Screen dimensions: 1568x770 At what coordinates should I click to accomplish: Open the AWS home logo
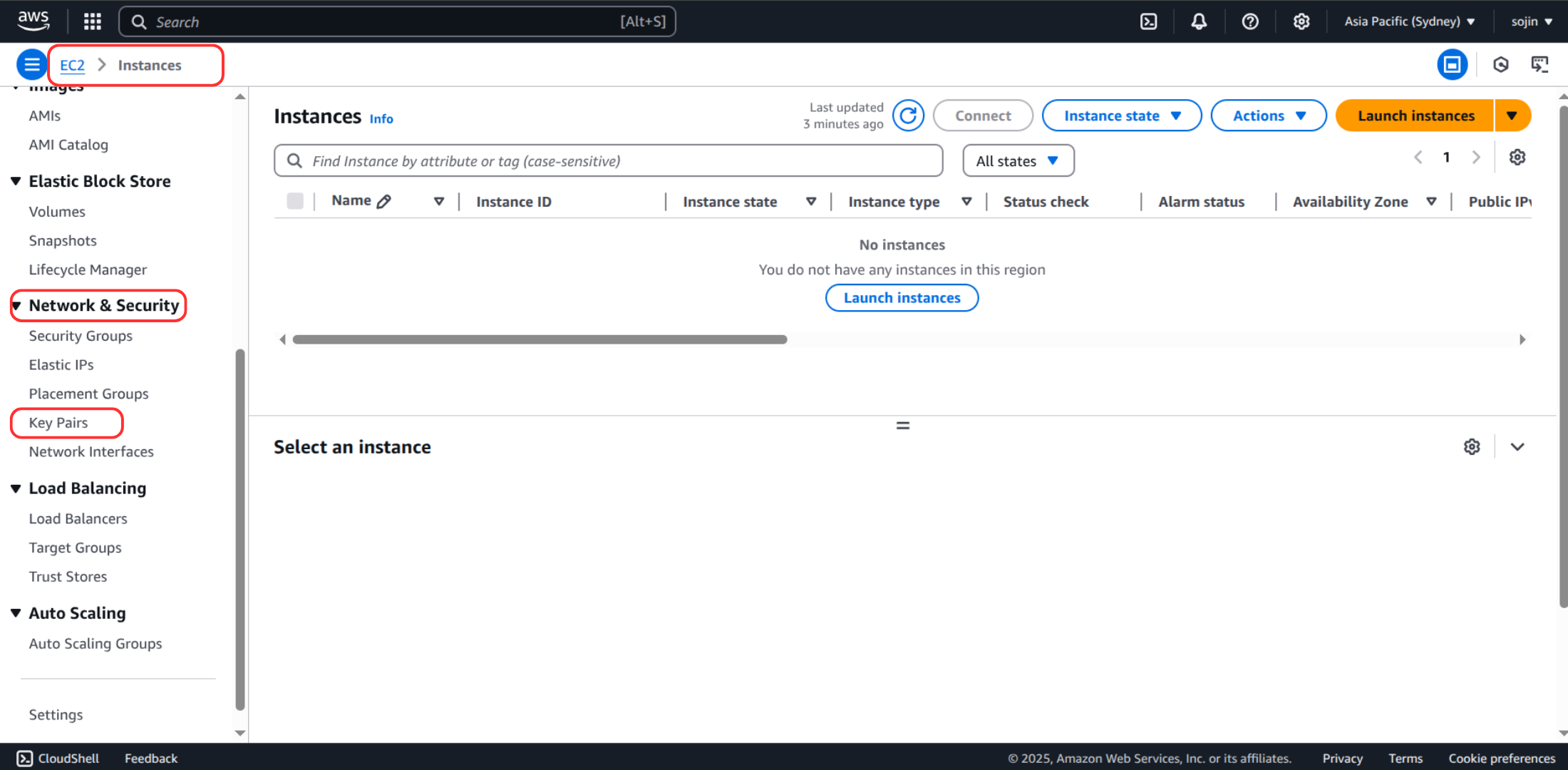[x=33, y=21]
